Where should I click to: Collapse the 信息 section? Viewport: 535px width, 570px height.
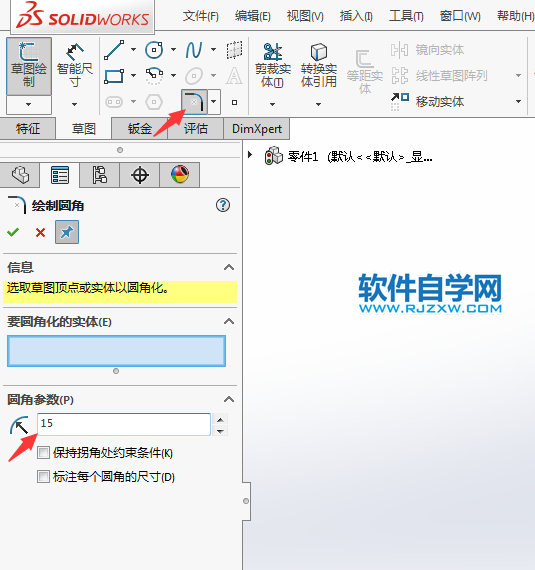click(229, 268)
